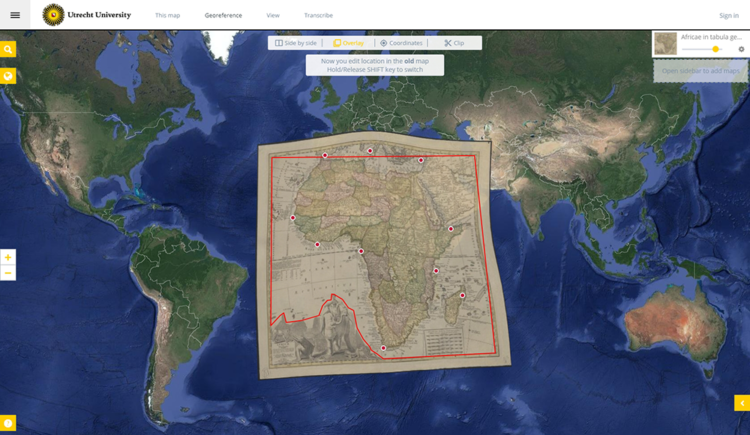Select control point in Gulf of Guinea bend
750x435 pixels.
pos(361,251)
